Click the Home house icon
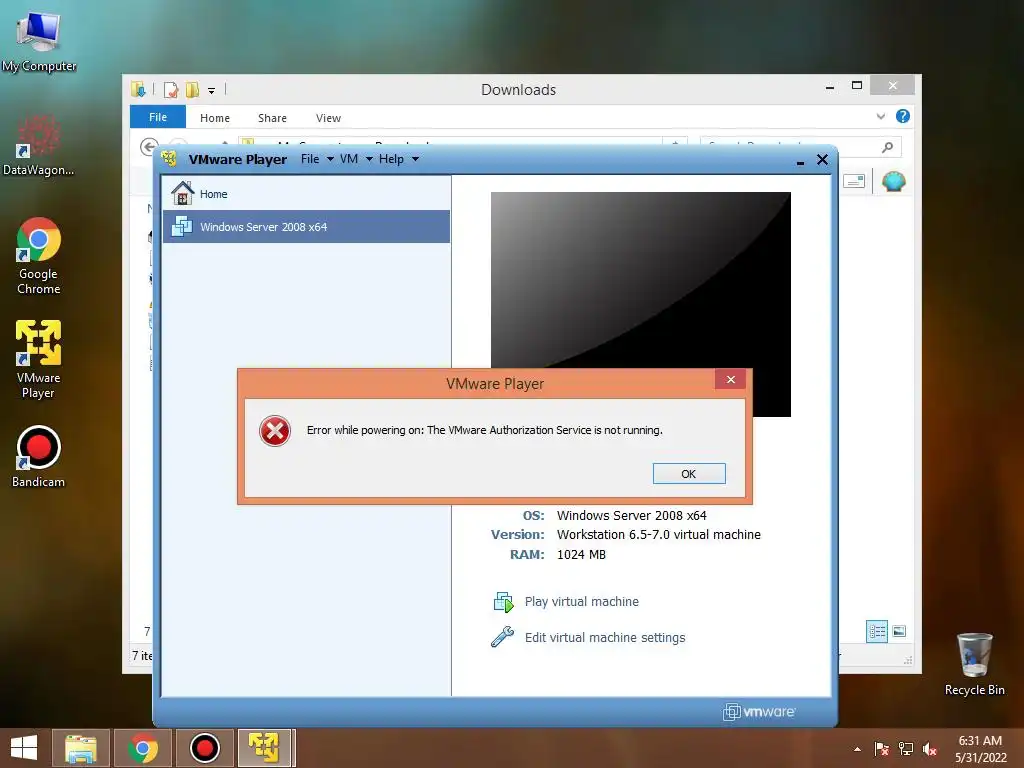 coord(182,193)
